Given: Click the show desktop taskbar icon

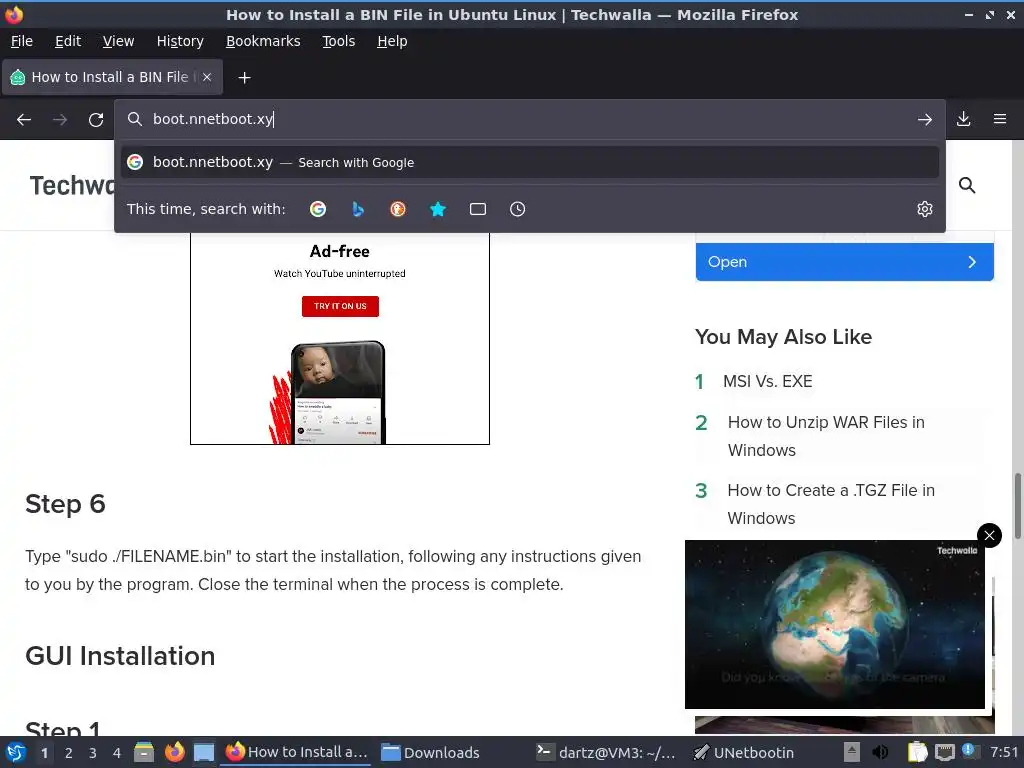Looking at the screenshot, I should coord(204,752).
